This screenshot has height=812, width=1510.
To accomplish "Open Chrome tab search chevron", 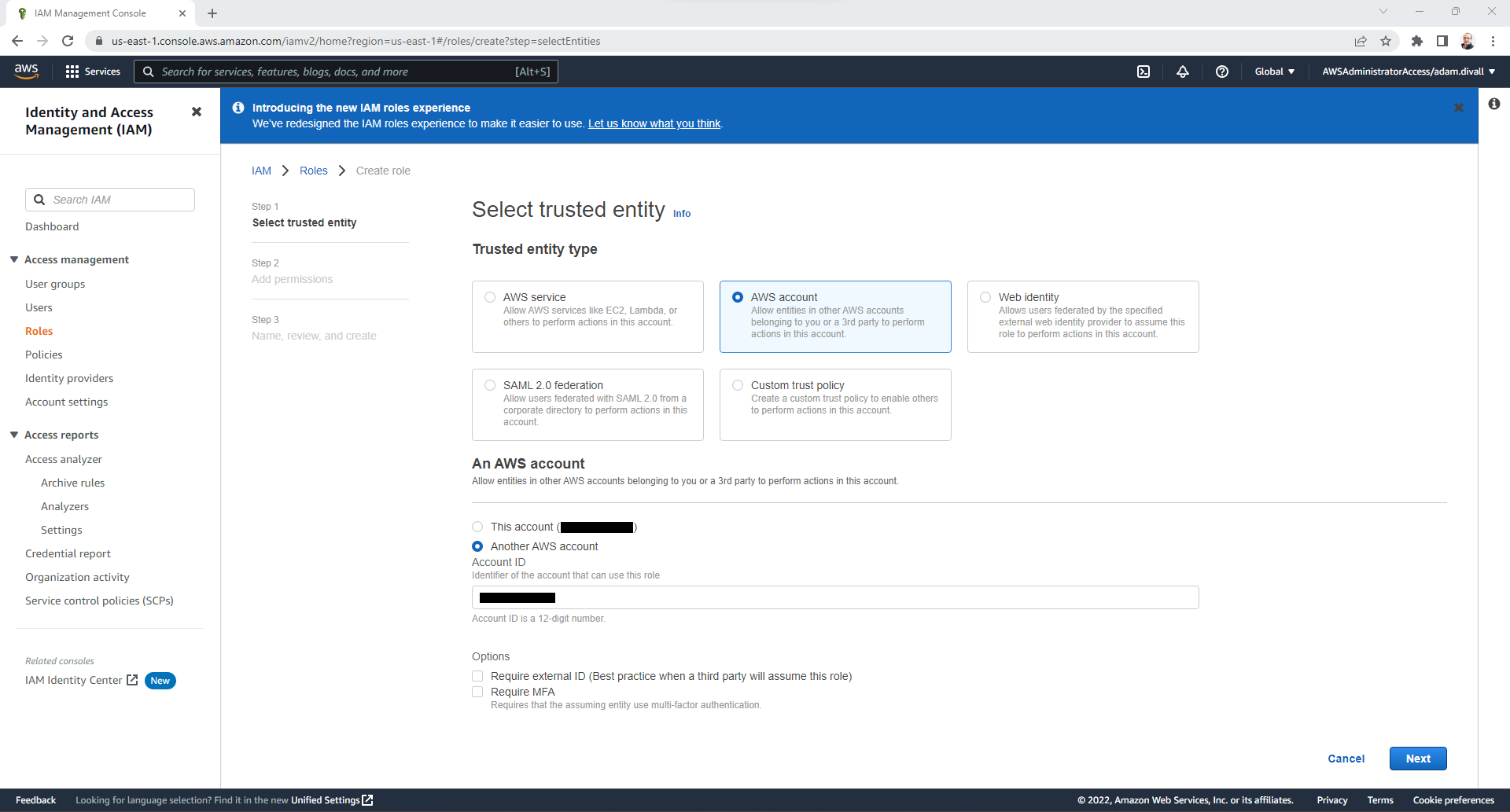I will coord(1383,12).
